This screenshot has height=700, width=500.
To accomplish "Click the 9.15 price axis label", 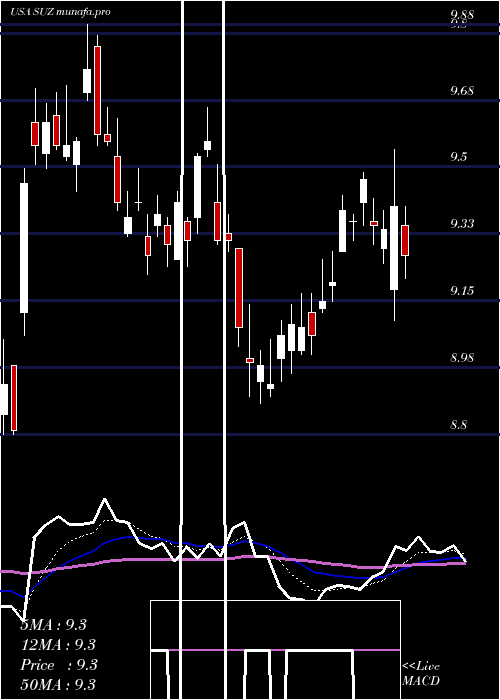I will coord(462,291).
